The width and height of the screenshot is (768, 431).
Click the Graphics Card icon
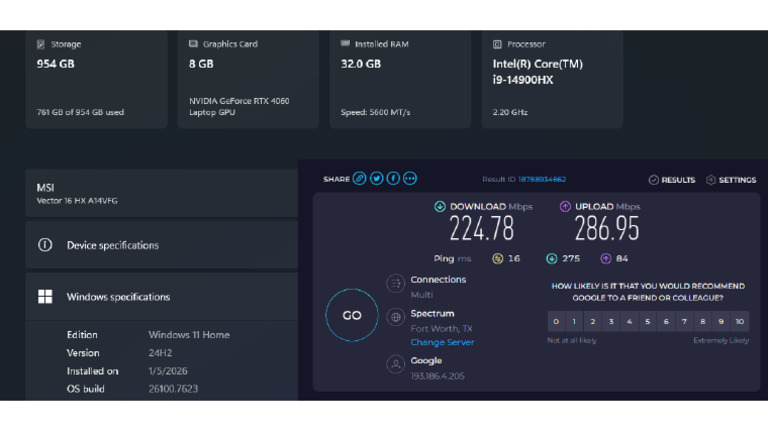click(x=193, y=44)
